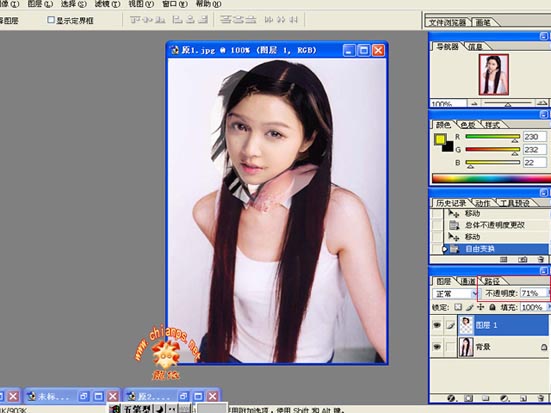Image resolution: width=551 pixels, height=413 pixels.
Task: Zoom out in the Navigator panel
Action: point(474,103)
